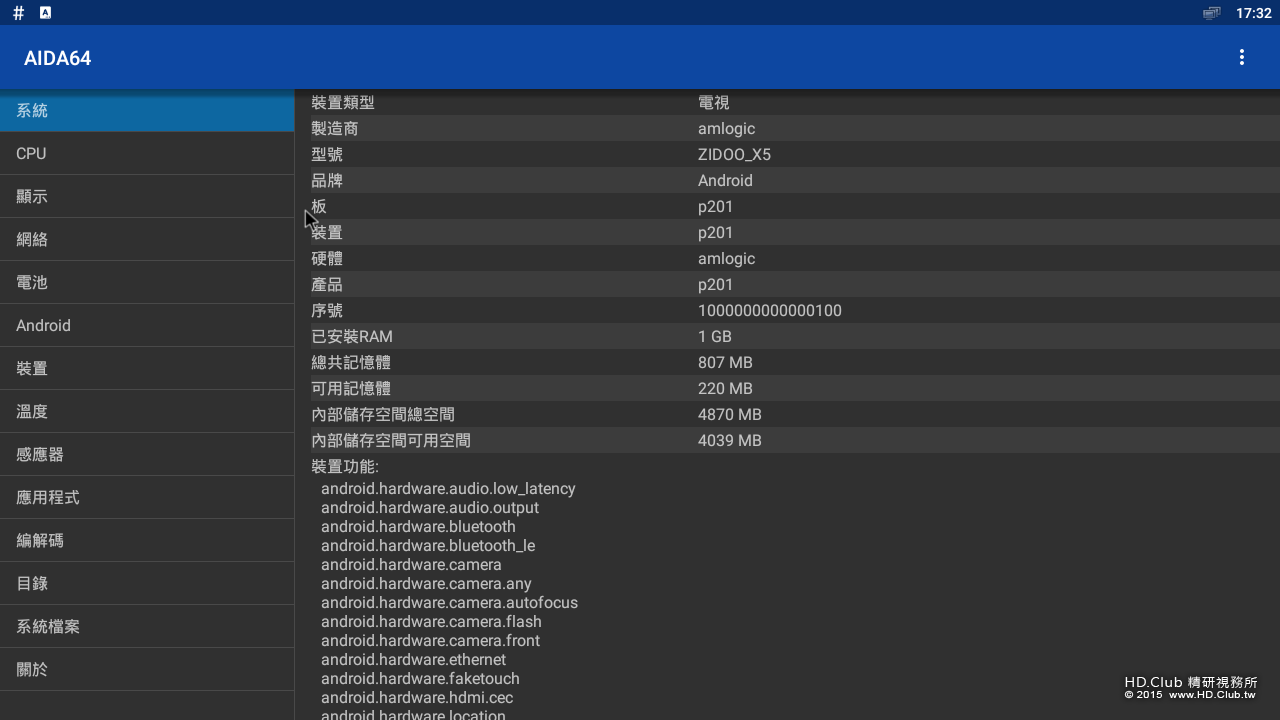Select the 內部儲存空間可用空間 row label

pyautogui.click(x=391, y=441)
